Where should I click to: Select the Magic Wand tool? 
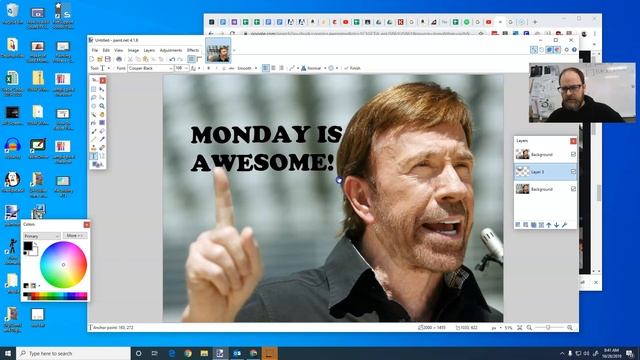93,115
